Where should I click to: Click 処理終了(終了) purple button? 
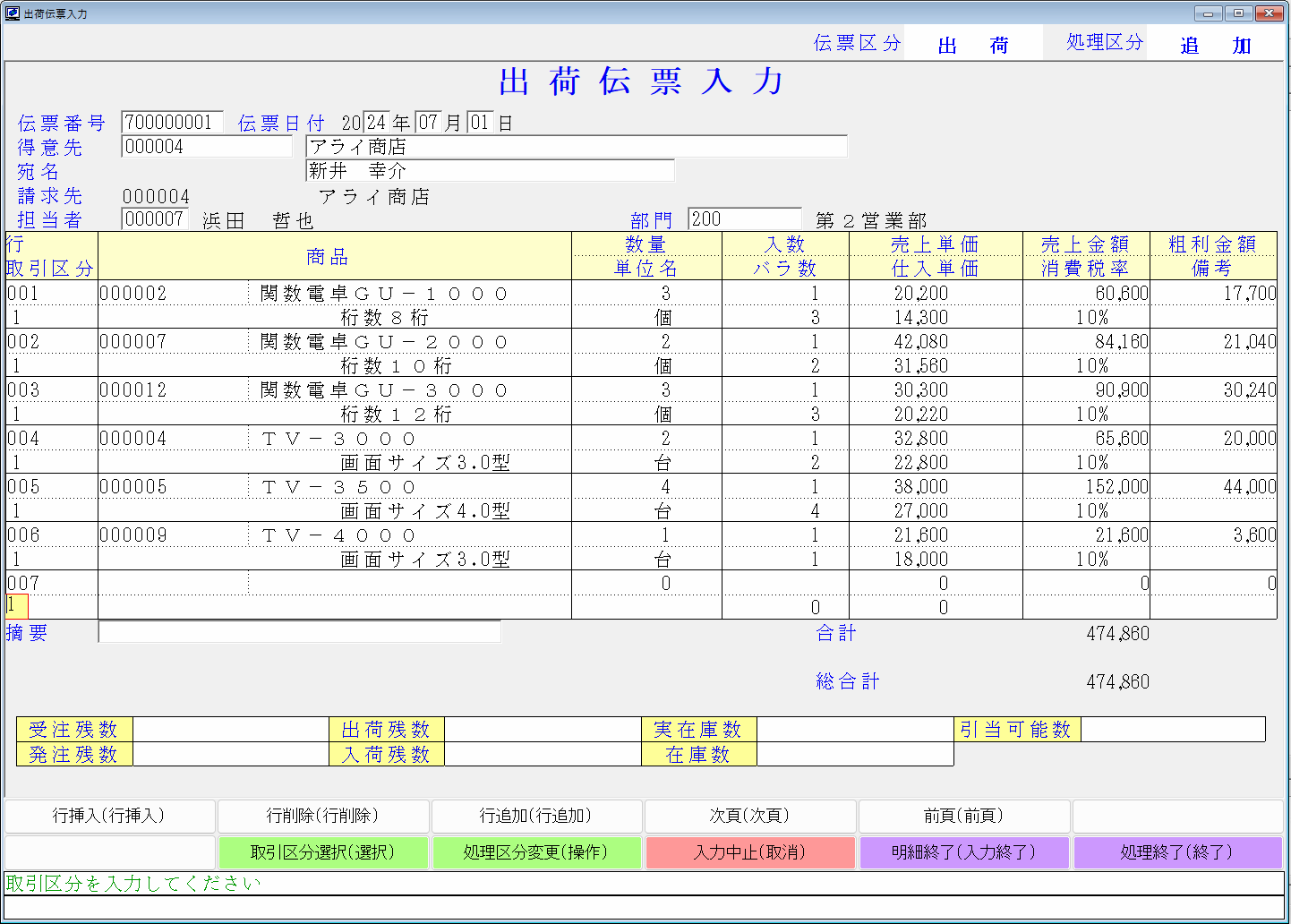click(x=1178, y=852)
